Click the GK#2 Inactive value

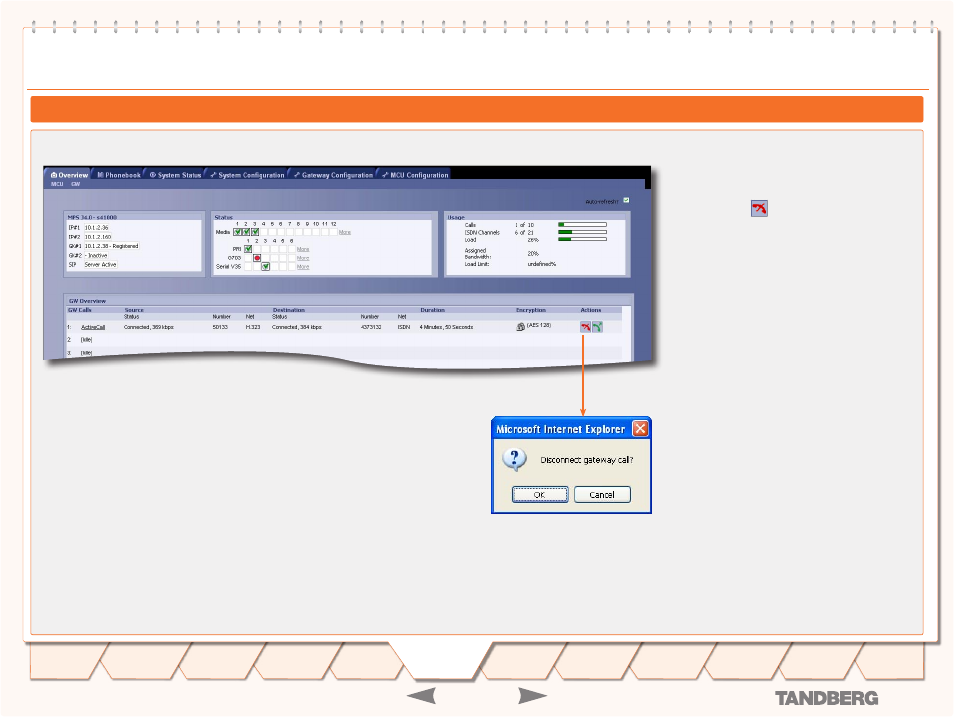(96, 256)
